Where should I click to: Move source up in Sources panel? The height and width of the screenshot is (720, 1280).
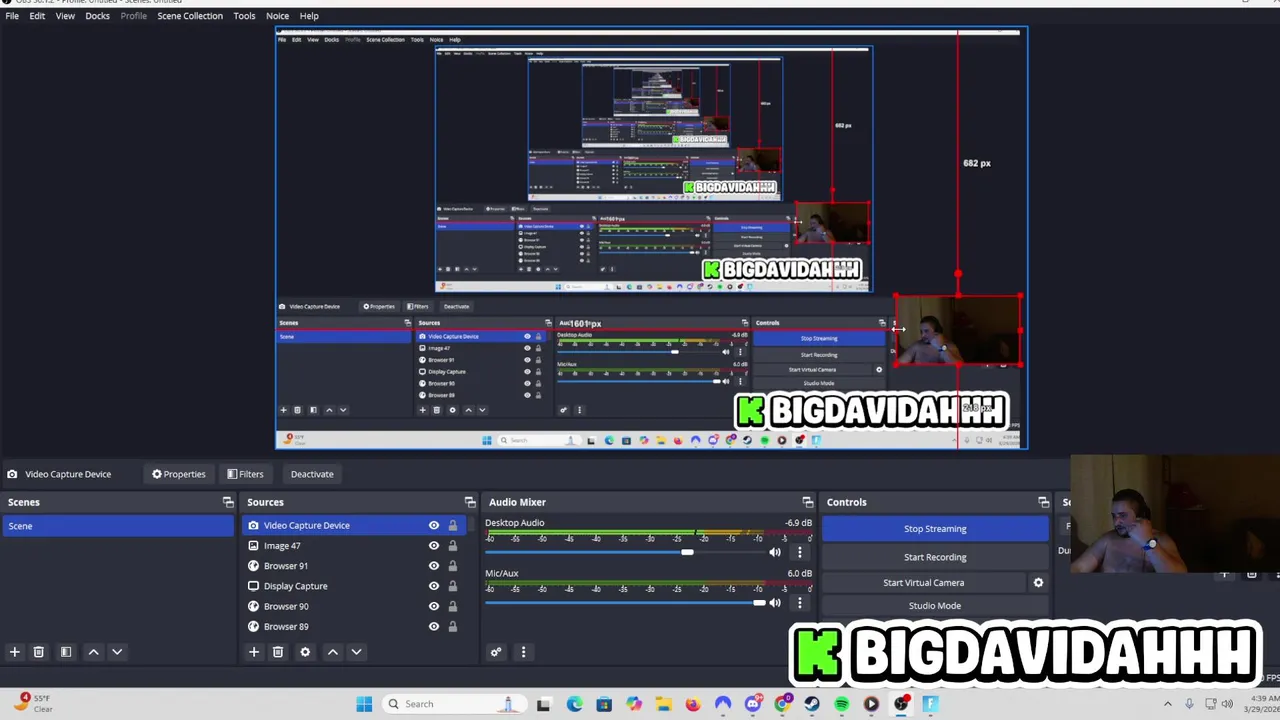click(x=333, y=652)
